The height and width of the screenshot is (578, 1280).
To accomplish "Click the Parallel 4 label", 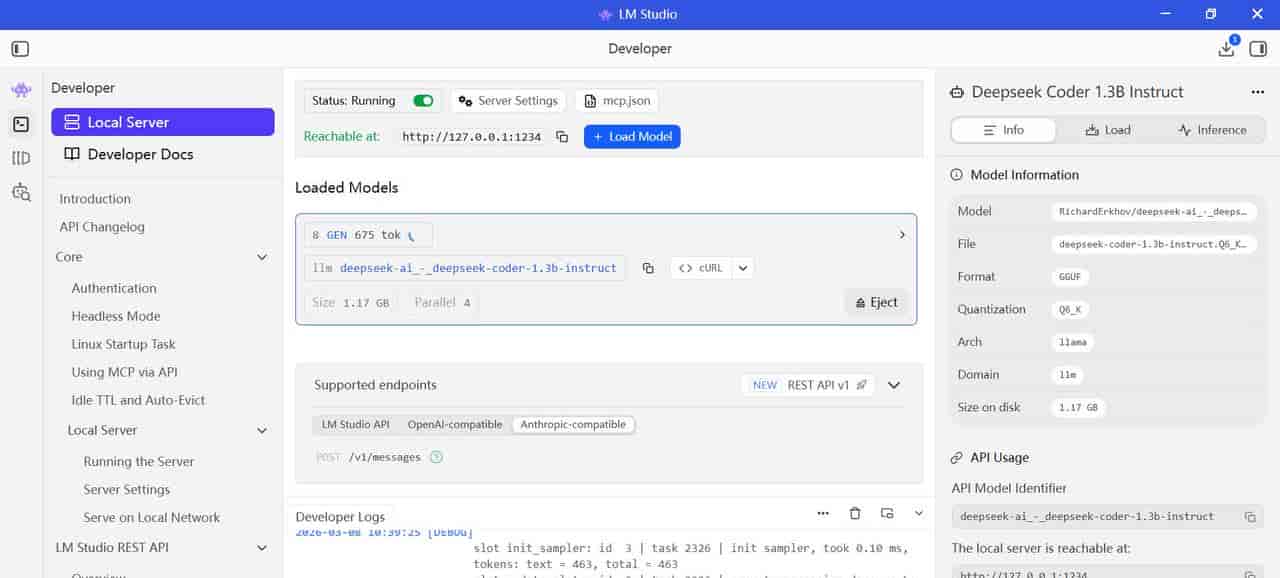I will click(443, 303).
